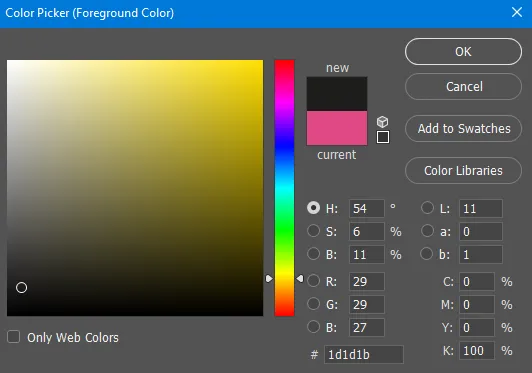Click the title "Color Picker (Foreground Color)"
532x373 pixels.
point(90,13)
